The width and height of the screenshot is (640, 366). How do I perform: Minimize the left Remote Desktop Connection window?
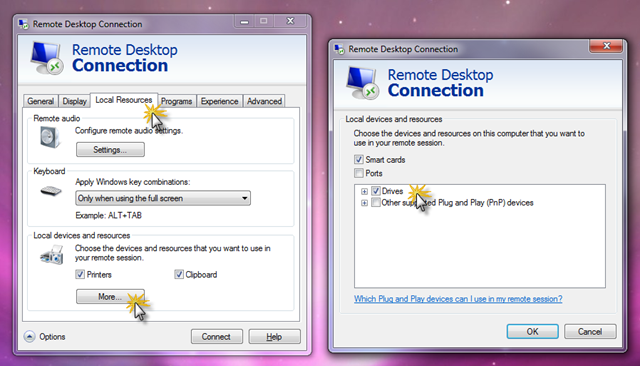244,21
